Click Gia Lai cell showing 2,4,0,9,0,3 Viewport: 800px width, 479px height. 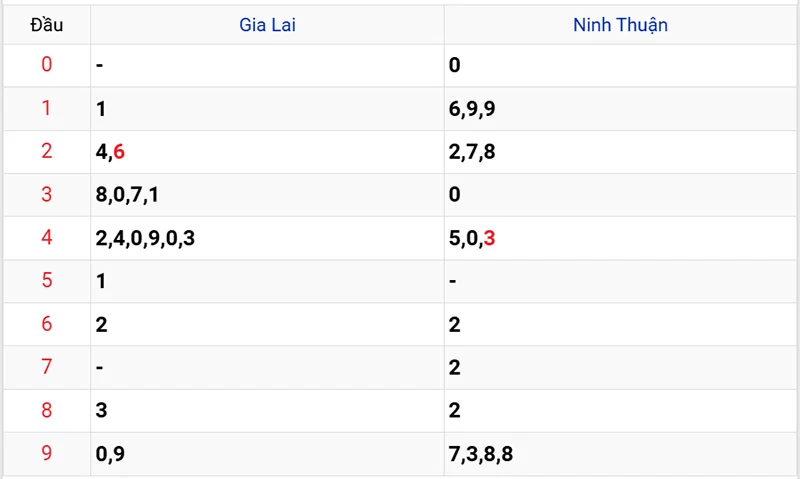click(x=146, y=238)
